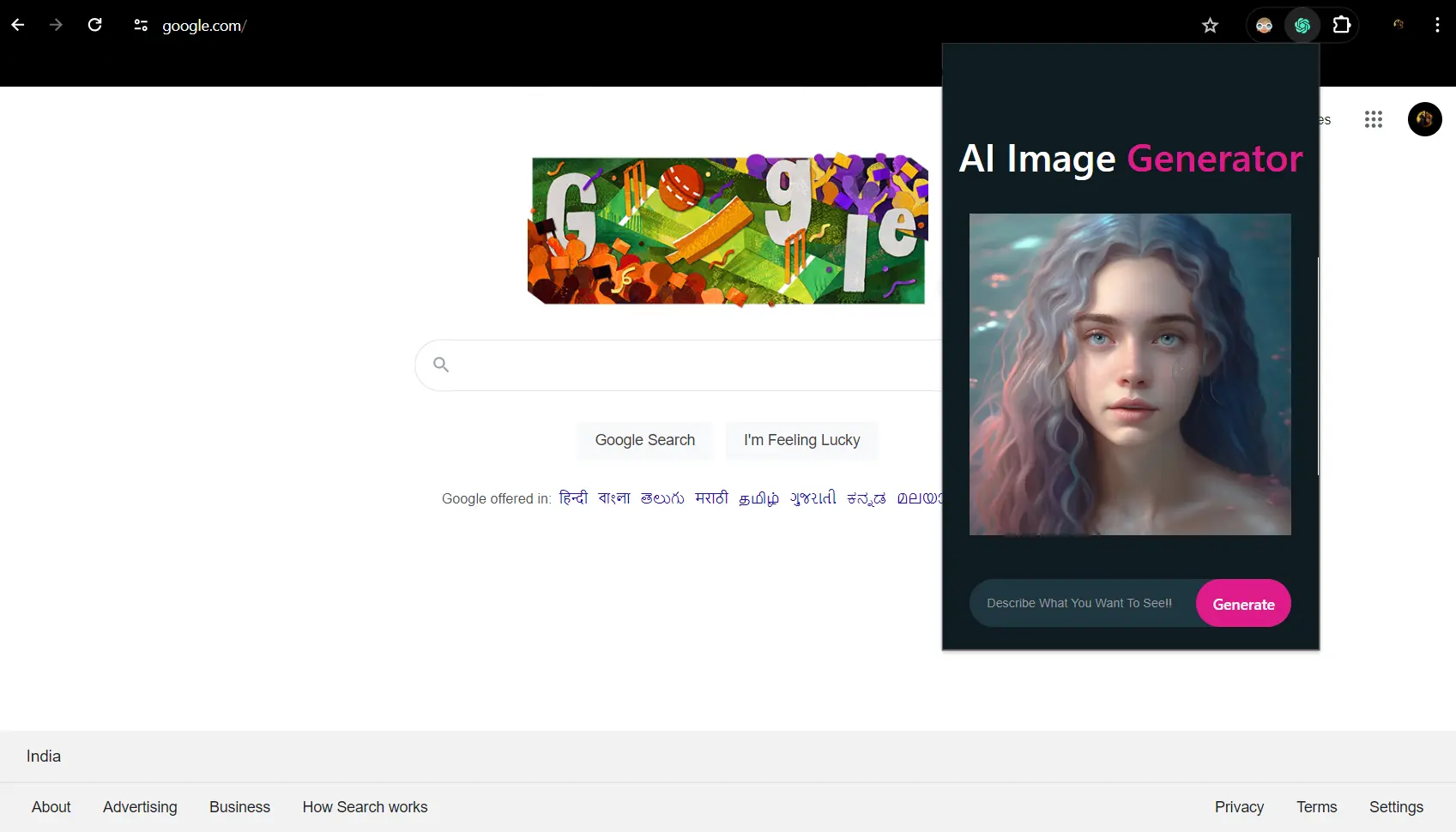Bookmark this page with the star icon
The width and height of the screenshot is (1456, 832).
point(1210,26)
